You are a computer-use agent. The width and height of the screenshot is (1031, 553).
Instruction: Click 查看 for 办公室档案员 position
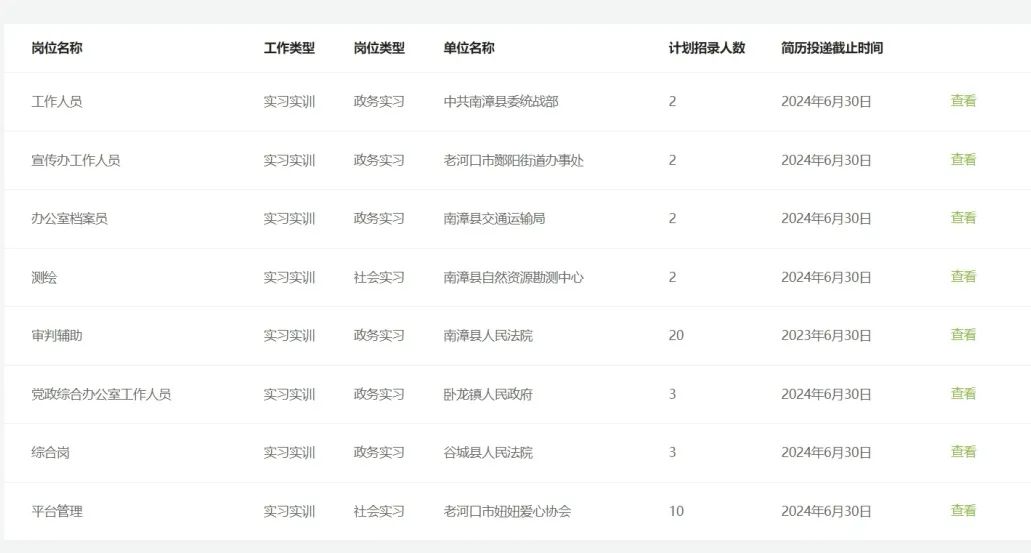963,218
